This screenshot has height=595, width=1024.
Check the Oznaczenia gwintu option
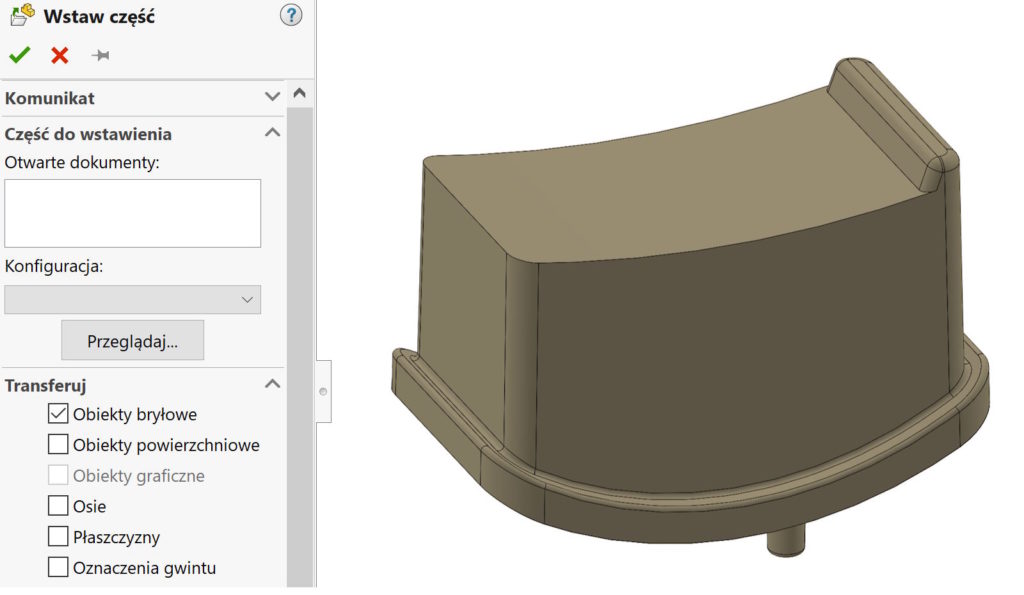tap(58, 569)
